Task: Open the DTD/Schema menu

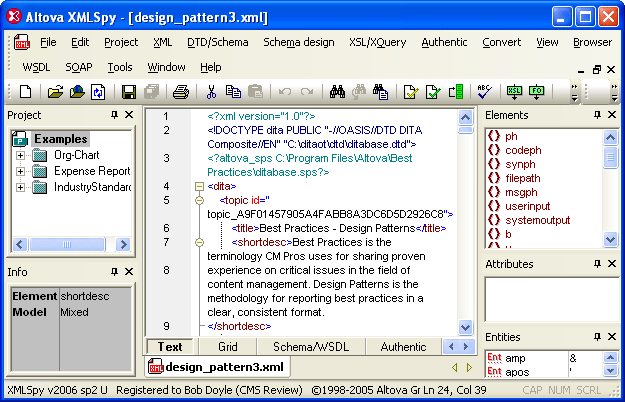Action: (218, 42)
